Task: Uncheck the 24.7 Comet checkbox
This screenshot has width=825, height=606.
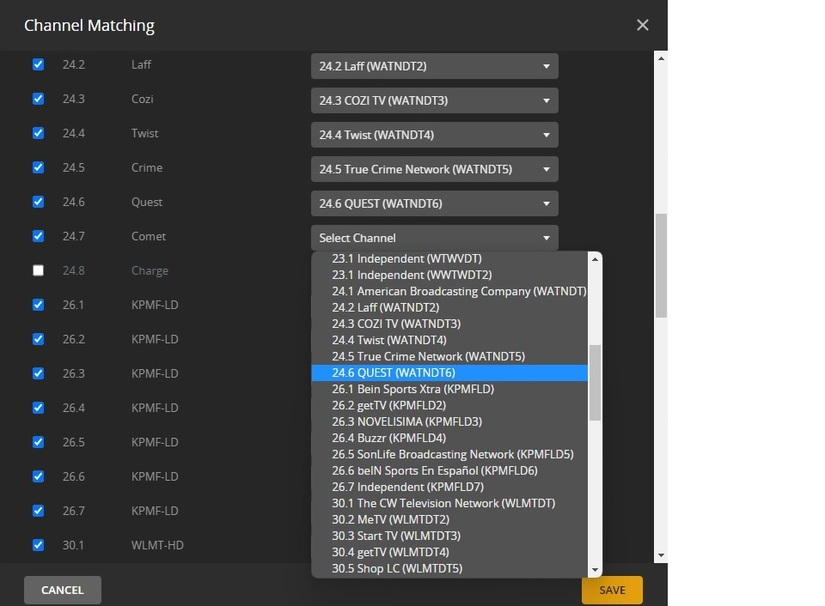Action: click(38, 236)
